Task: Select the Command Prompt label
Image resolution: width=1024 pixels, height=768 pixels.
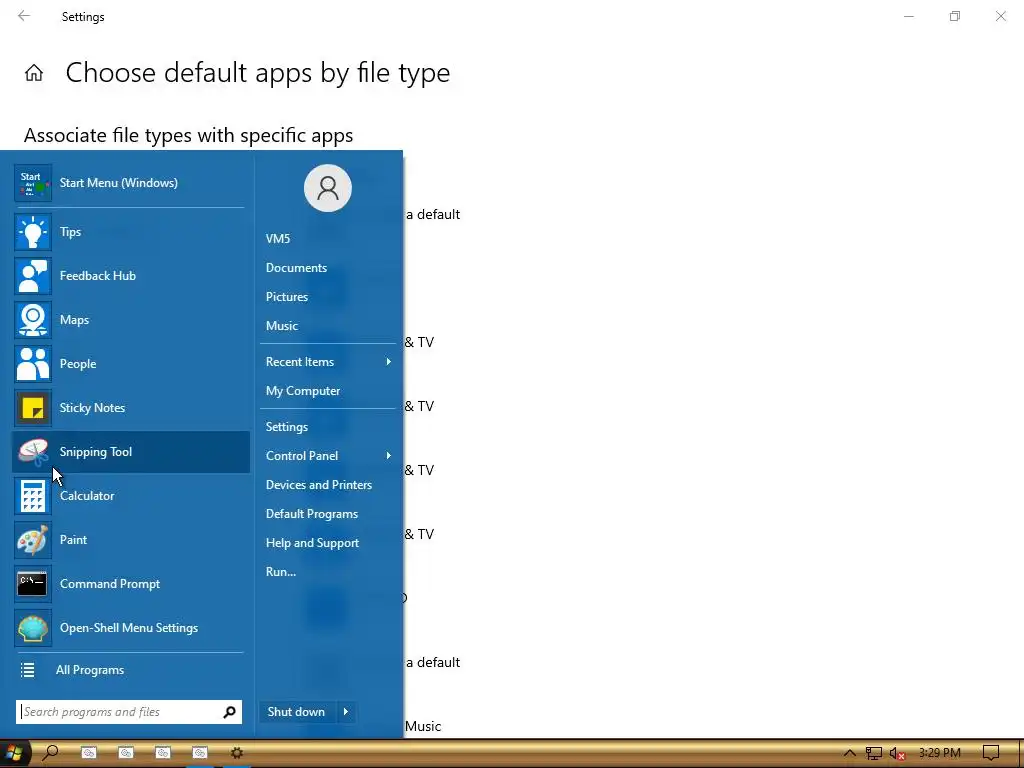Action: tap(110, 584)
